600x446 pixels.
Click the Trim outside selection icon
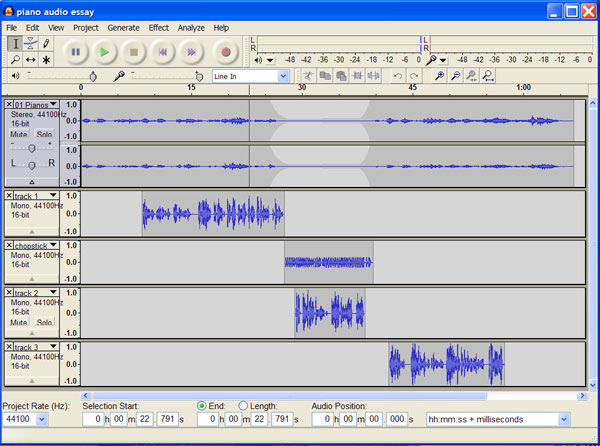pyautogui.click(x=357, y=76)
